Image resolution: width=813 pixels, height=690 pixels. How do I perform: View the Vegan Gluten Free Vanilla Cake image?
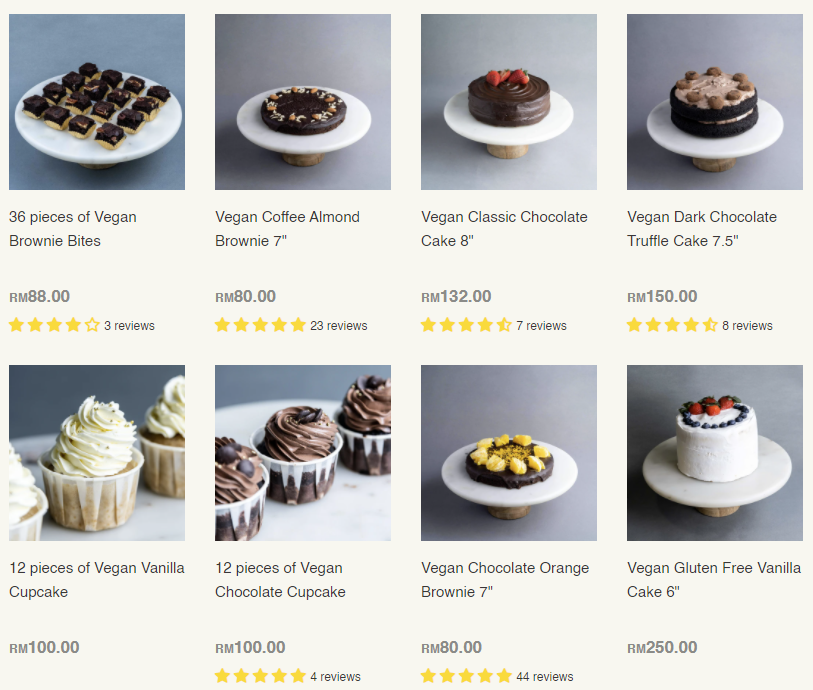point(714,453)
